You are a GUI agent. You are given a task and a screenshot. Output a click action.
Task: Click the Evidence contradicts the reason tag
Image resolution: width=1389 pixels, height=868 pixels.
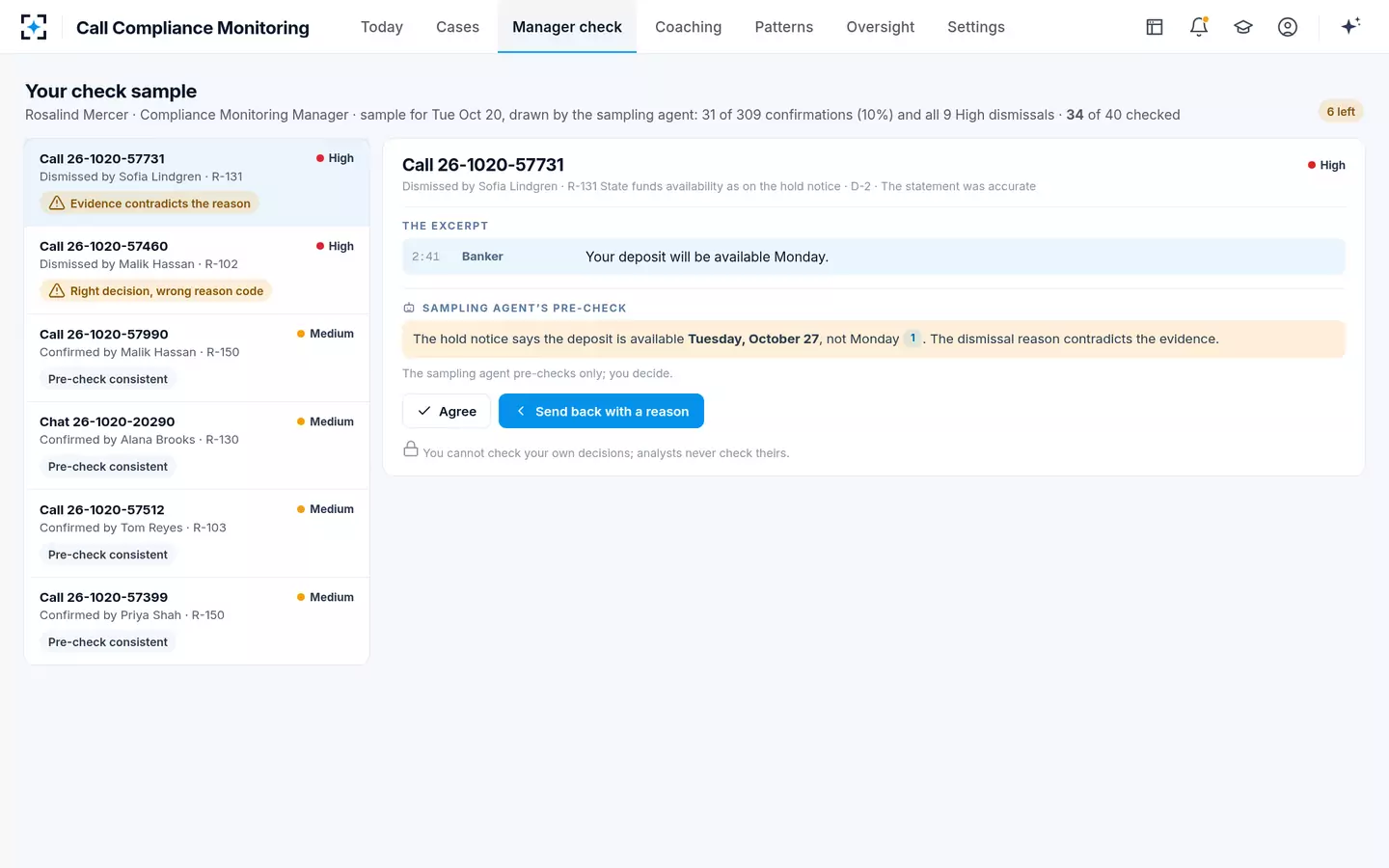[150, 203]
